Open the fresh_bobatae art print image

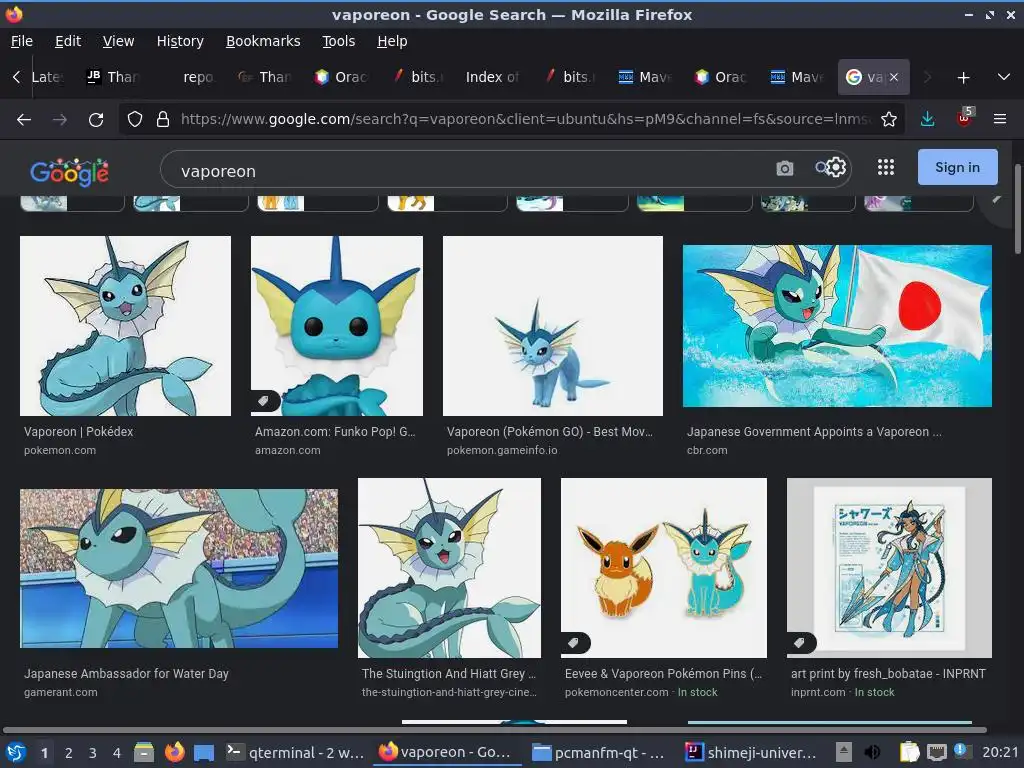889,568
